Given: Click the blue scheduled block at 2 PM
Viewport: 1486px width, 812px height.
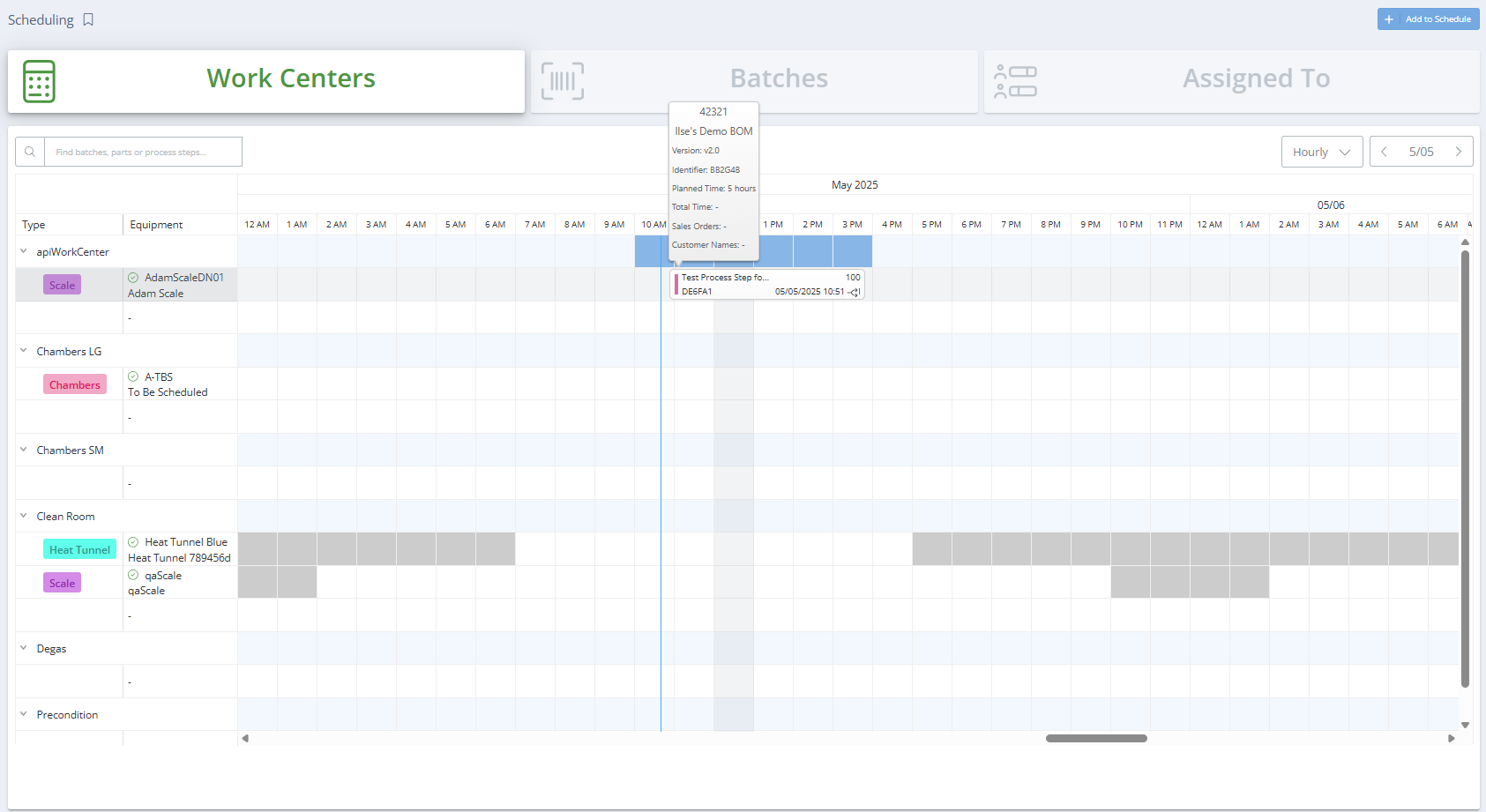Looking at the screenshot, I should point(813,251).
